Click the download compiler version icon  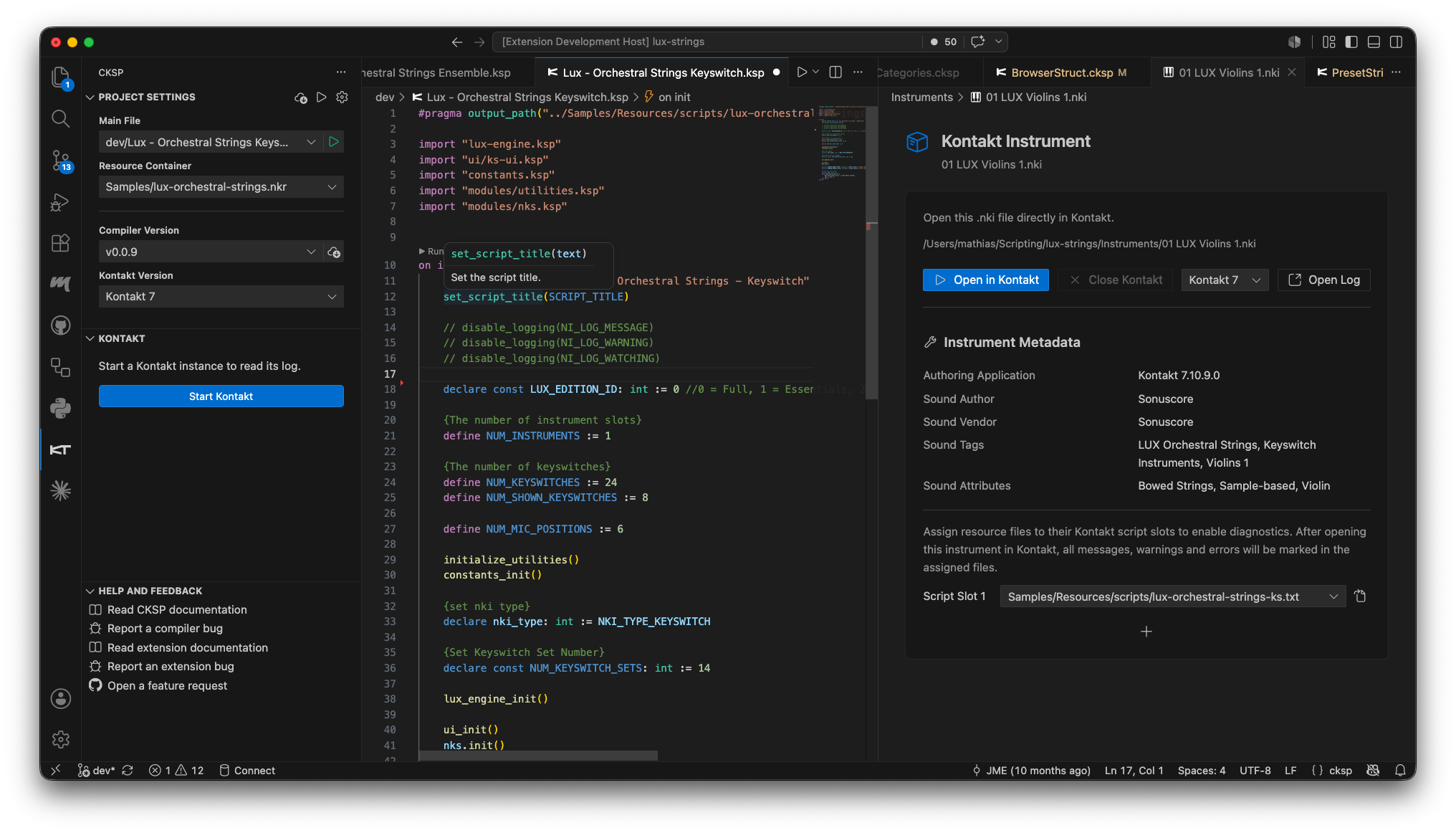[334, 252]
